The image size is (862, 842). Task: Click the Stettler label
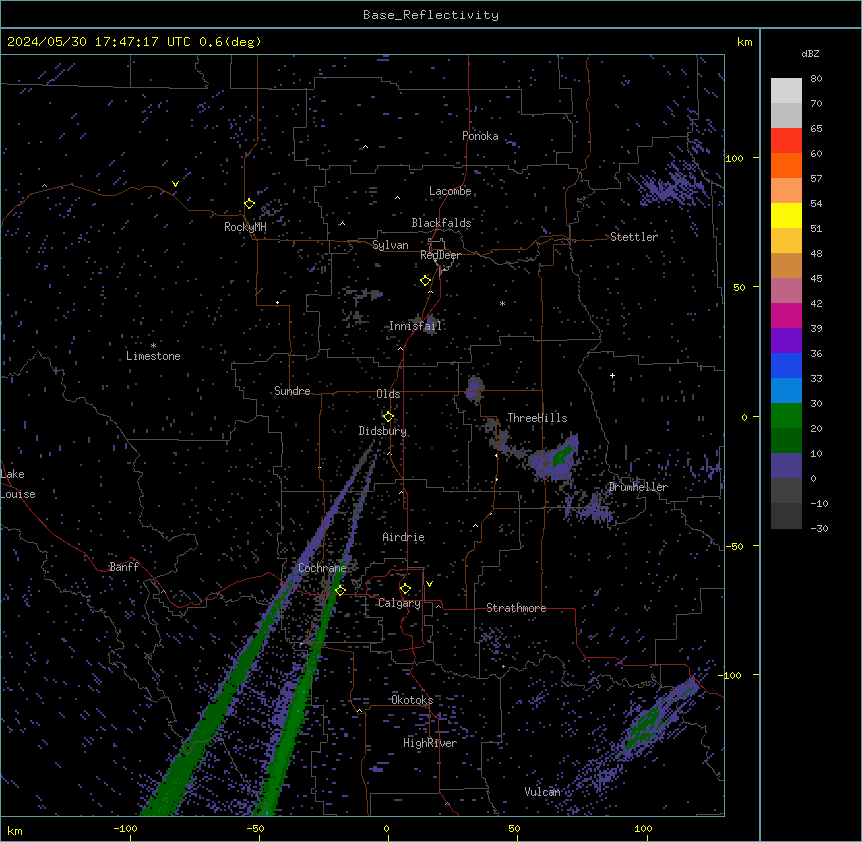(x=634, y=237)
